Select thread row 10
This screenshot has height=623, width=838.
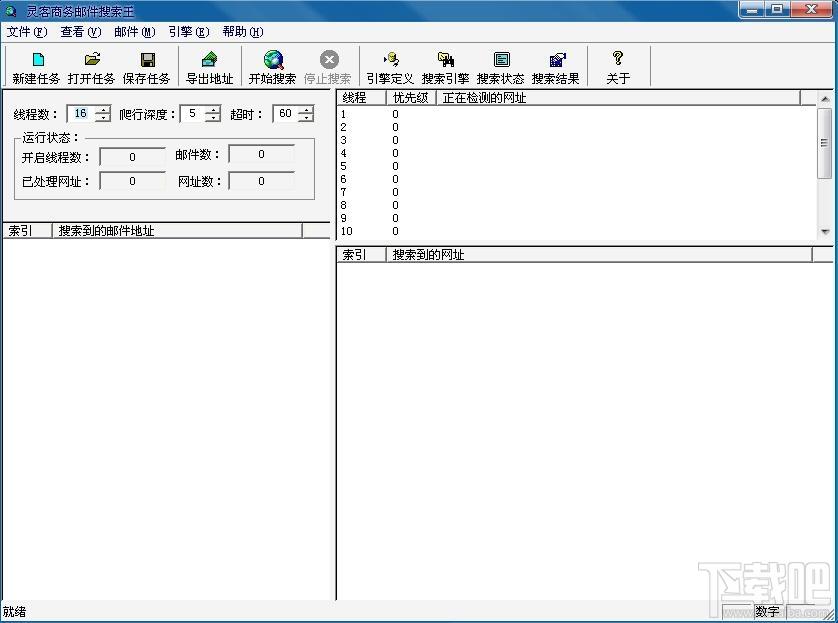(x=577, y=231)
